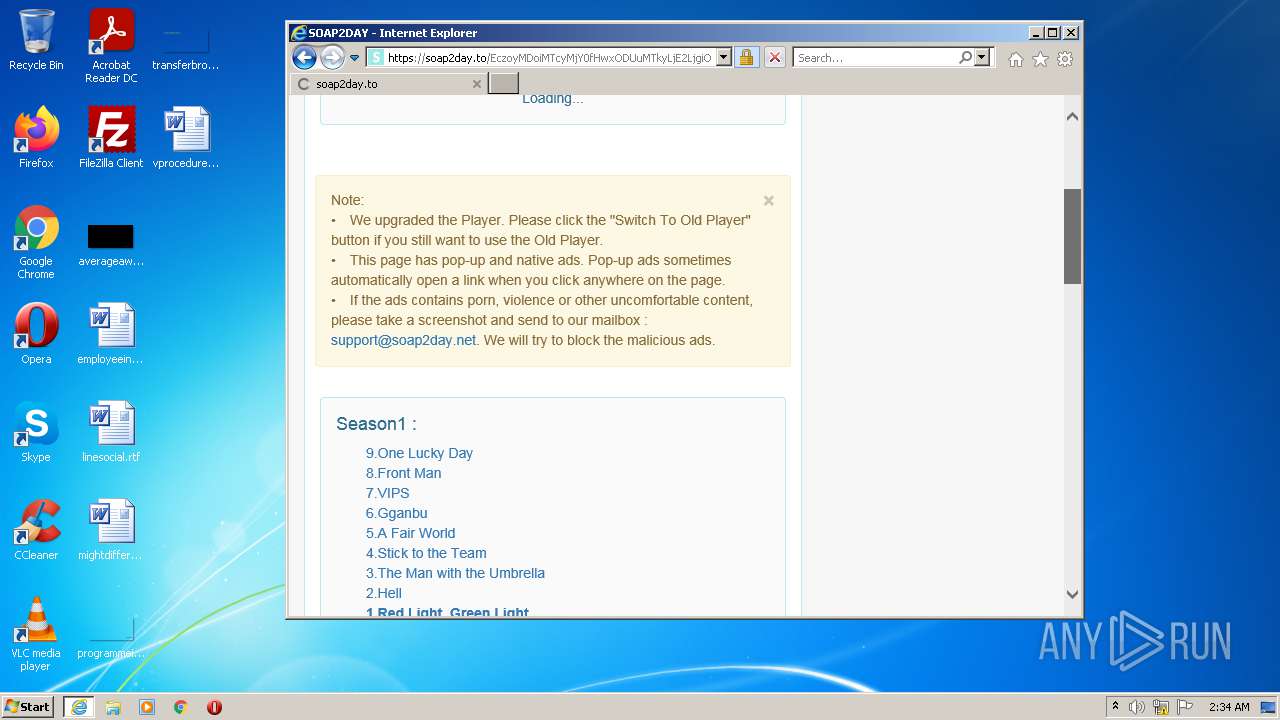Image resolution: width=1280 pixels, height=720 pixels.
Task: Click the Action Center flag tray icon
Action: coord(1185,707)
